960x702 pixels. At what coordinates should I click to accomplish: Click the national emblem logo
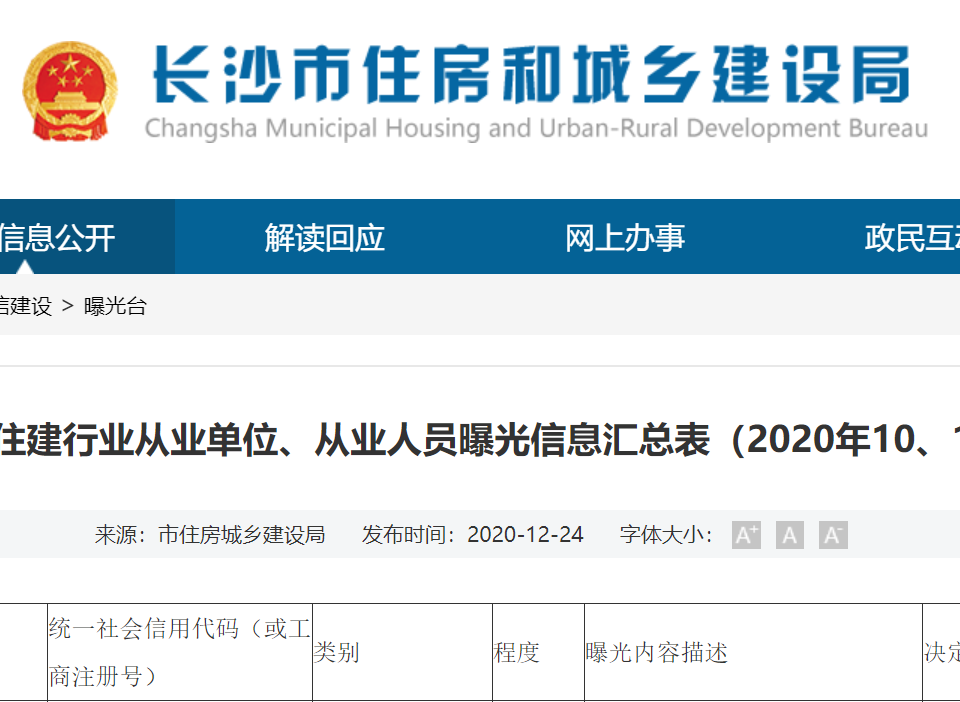70,91
